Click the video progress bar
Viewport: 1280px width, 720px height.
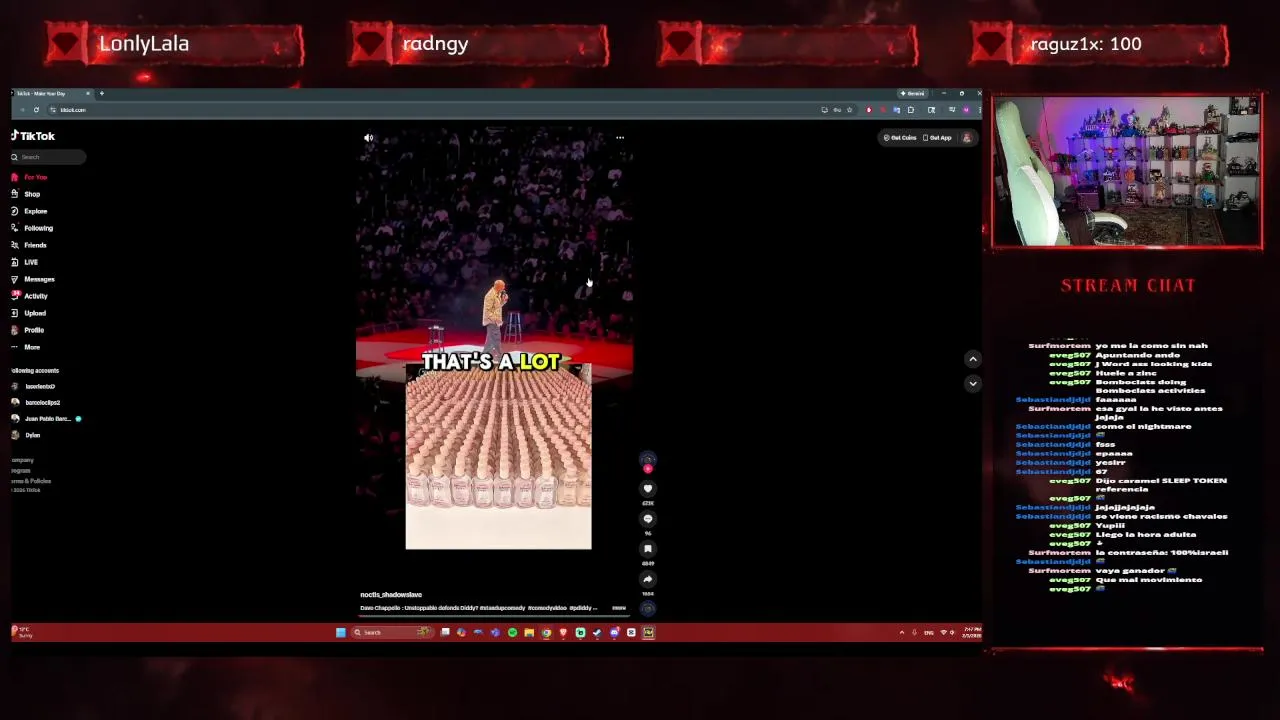click(x=495, y=616)
